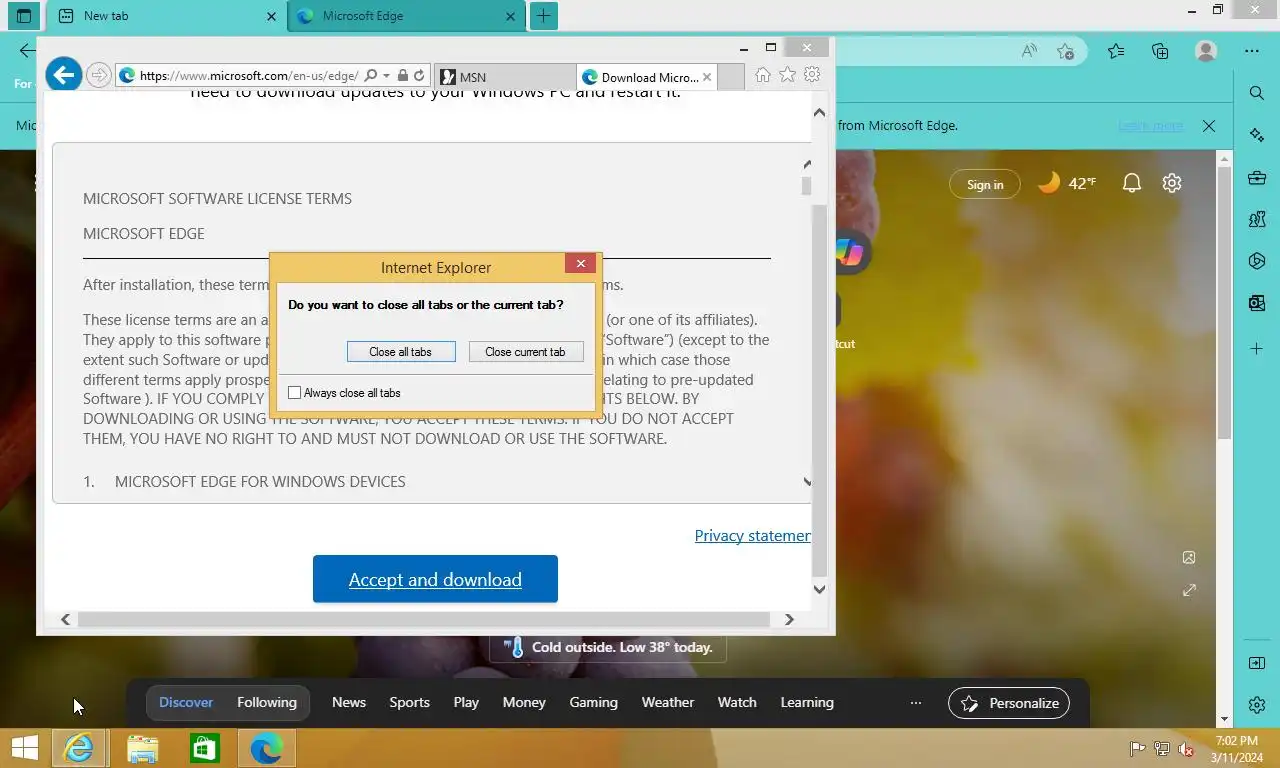
Task: Click Close current tab button
Action: (x=526, y=352)
